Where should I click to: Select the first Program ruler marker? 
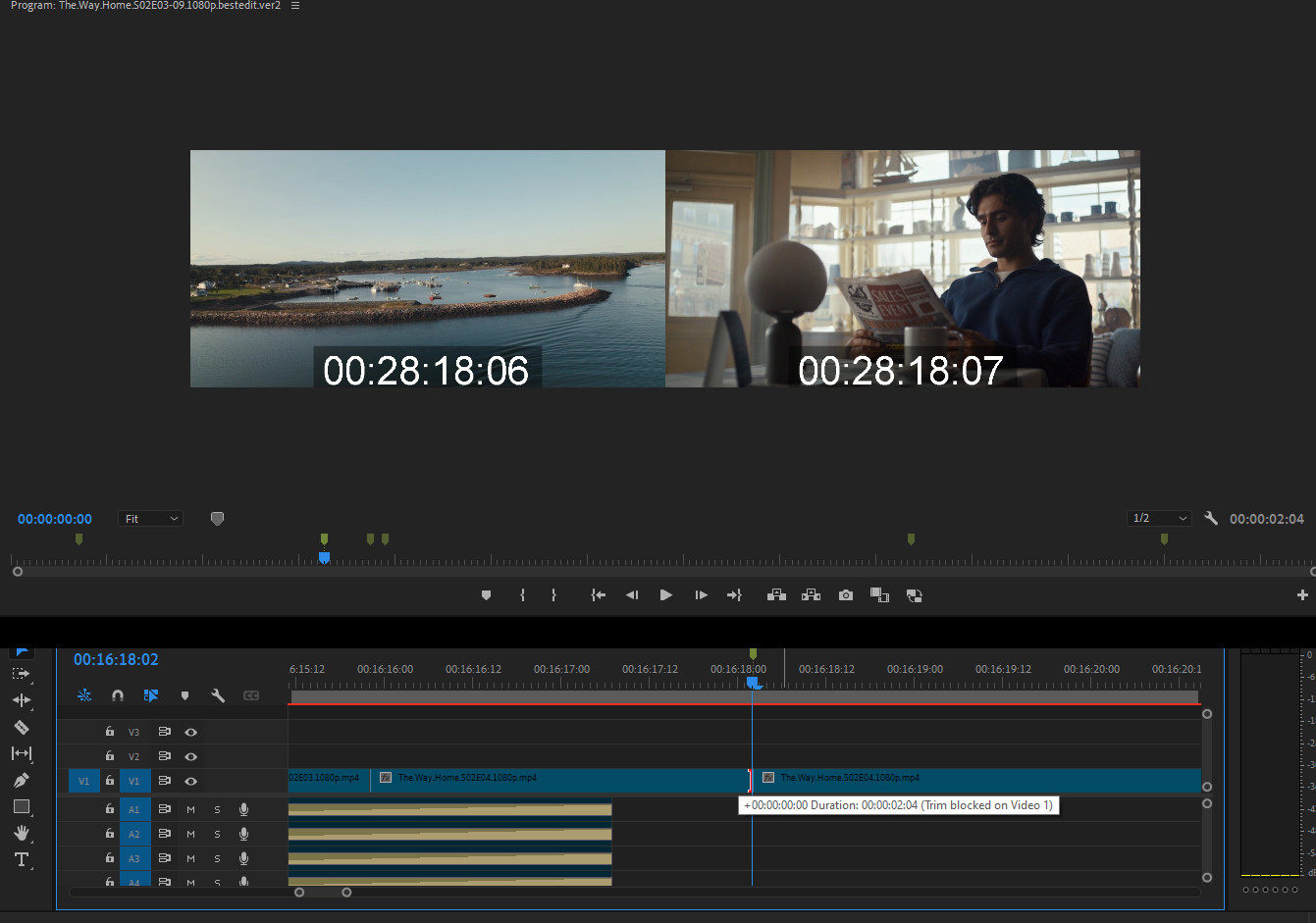click(79, 538)
